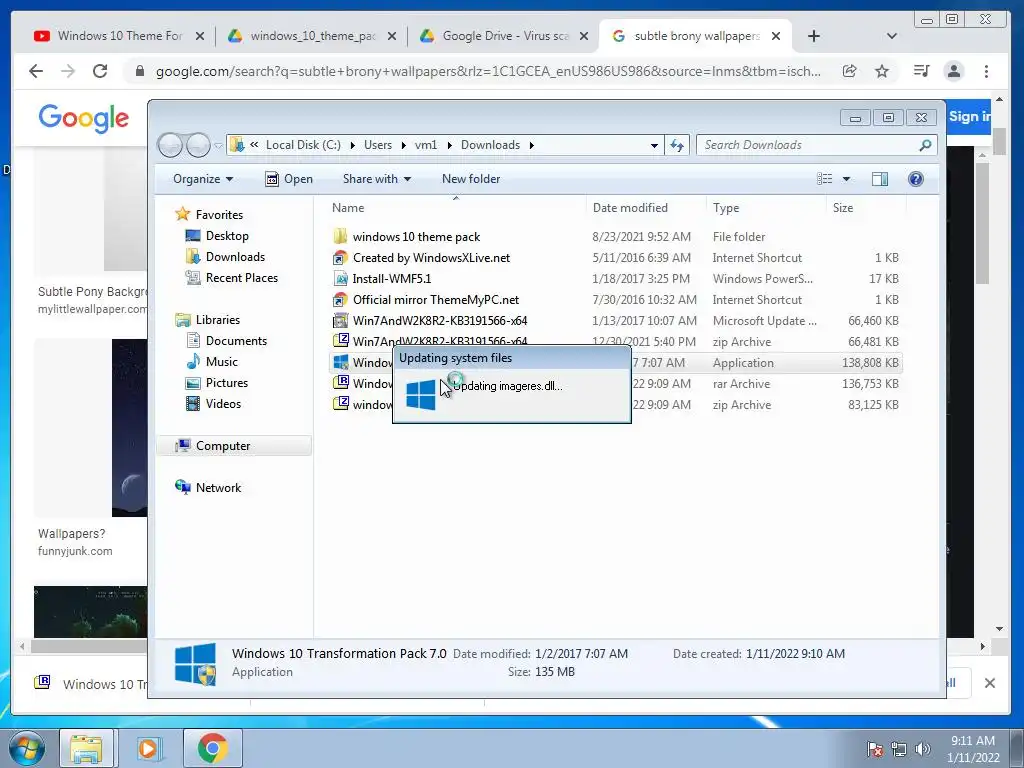
Task: Switch to Google Drive Virus scan tab
Action: coord(504,36)
